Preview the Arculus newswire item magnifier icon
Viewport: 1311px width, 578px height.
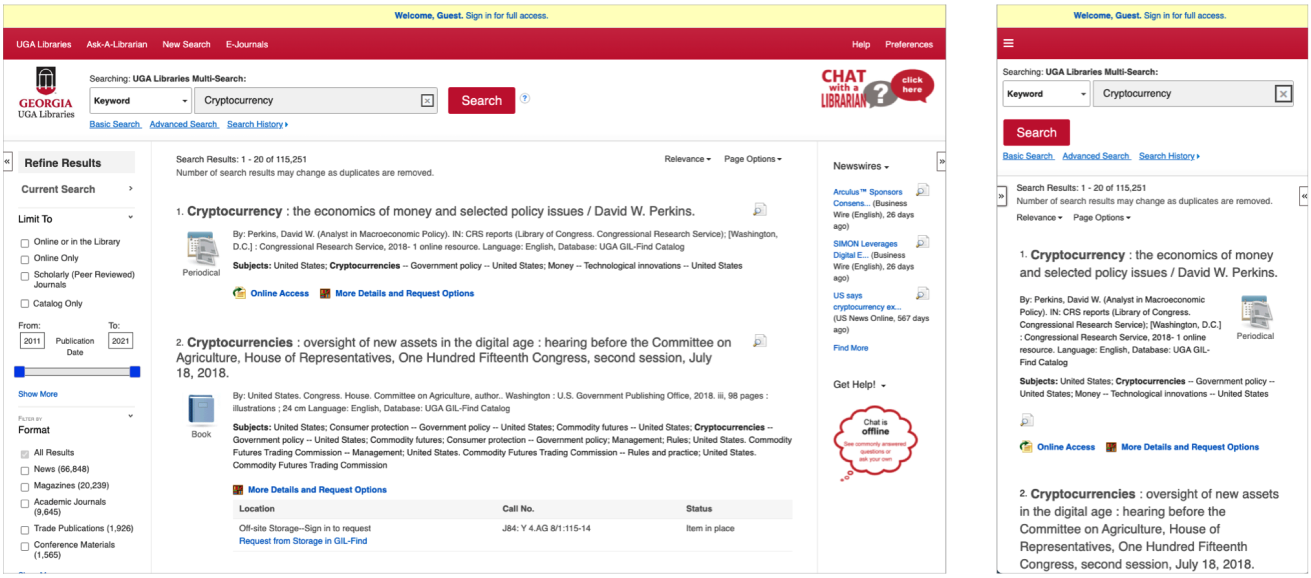point(922,190)
